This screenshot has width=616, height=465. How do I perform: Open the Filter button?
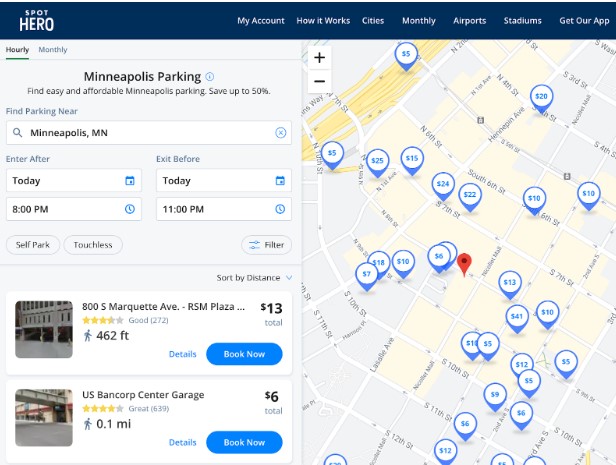266,245
